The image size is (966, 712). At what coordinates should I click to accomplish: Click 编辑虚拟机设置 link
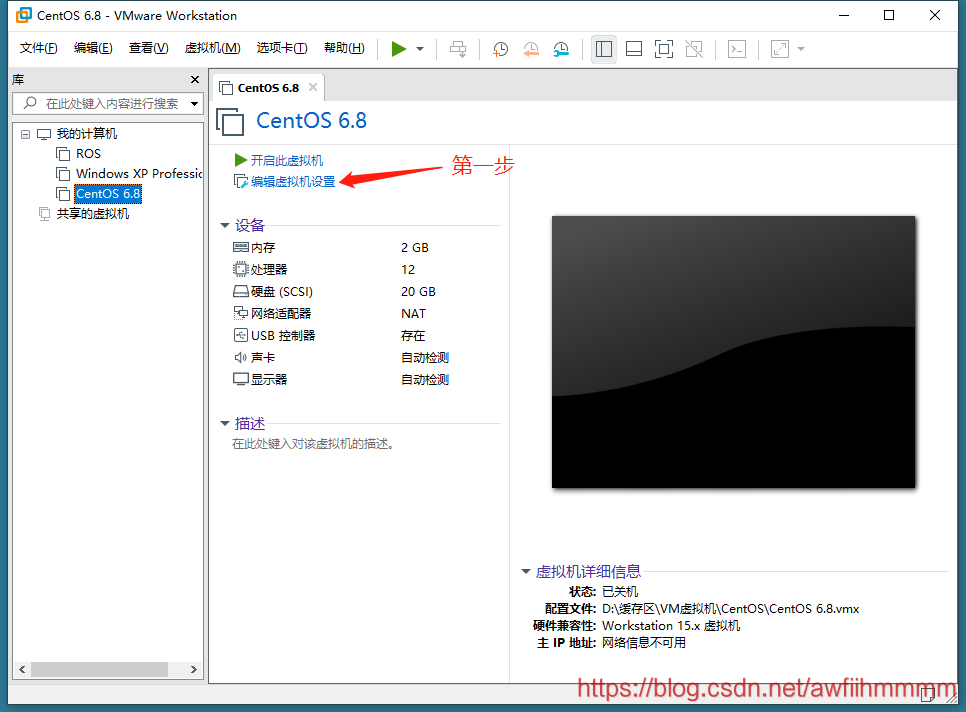(292, 182)
